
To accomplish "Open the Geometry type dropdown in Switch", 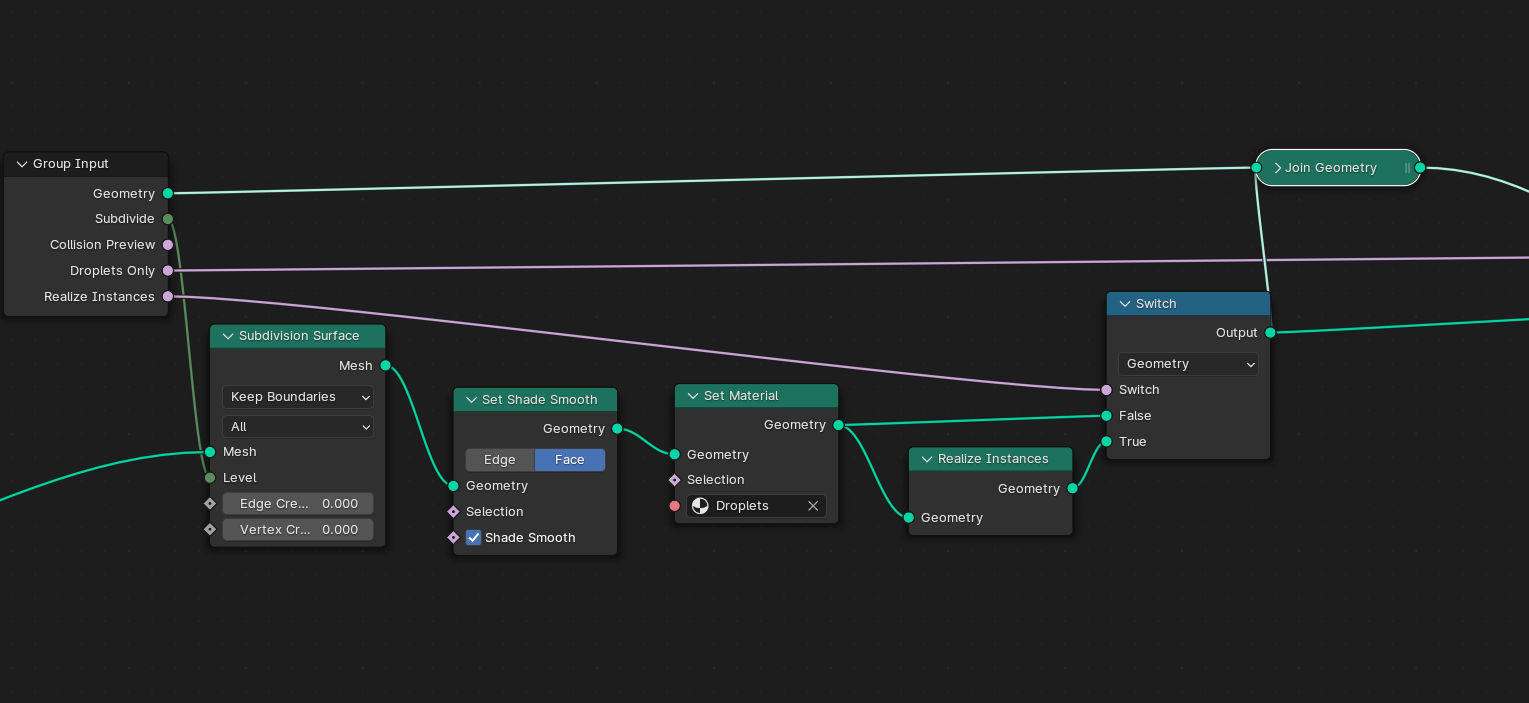I will click(1188, 364).
